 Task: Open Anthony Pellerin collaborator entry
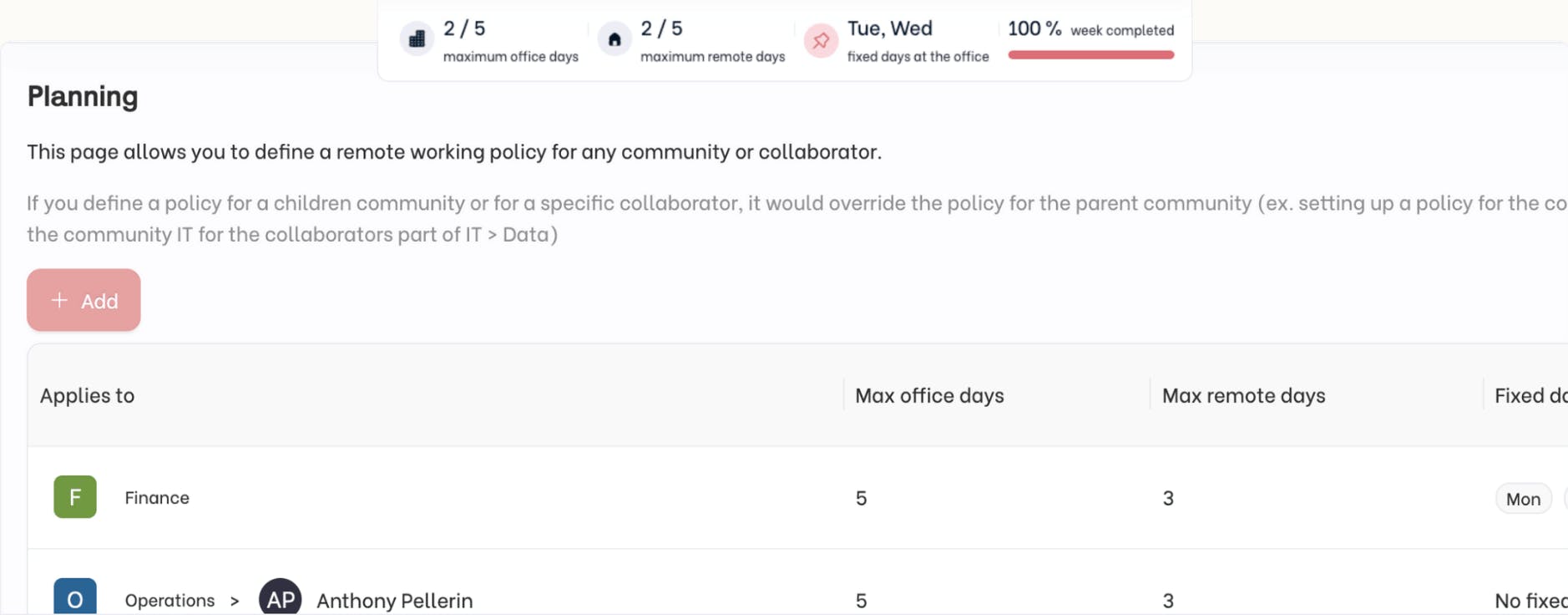pos(394,600)
